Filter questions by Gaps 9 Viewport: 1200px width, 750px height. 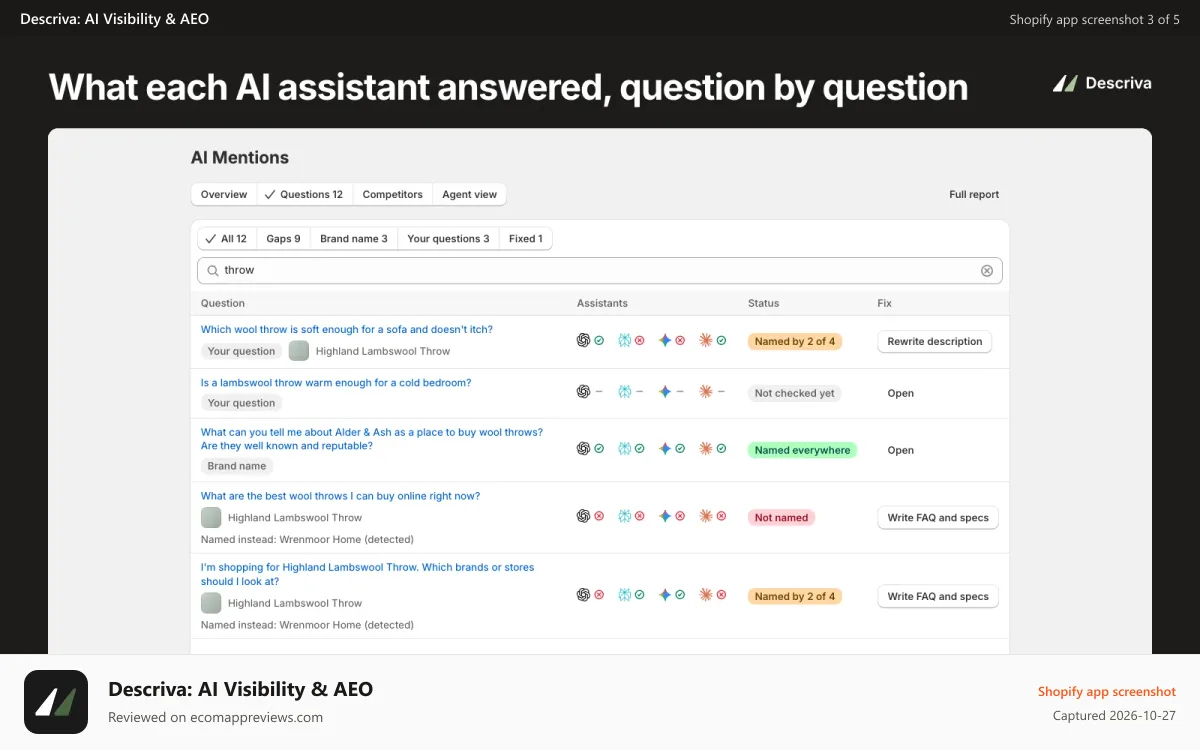[x=283, y=239]
